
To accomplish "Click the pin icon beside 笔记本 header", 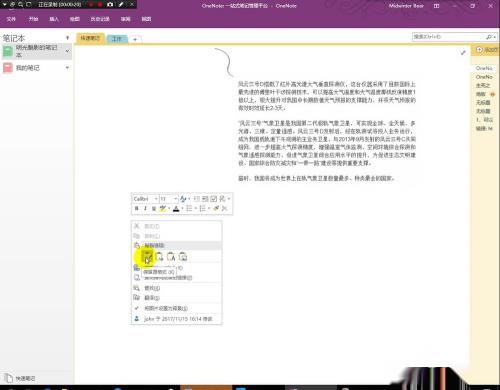I will pos(67,38).
